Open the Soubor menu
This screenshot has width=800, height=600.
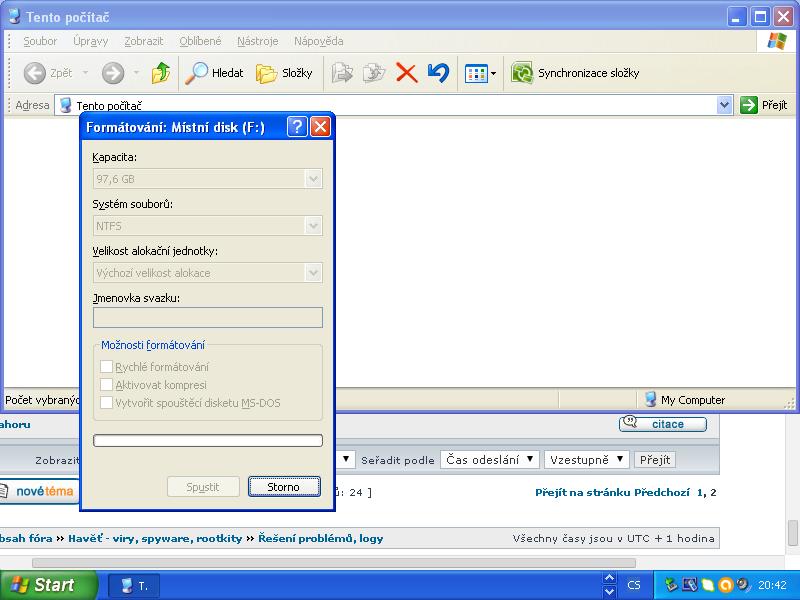pyautogui.click(x=40, y=41)
